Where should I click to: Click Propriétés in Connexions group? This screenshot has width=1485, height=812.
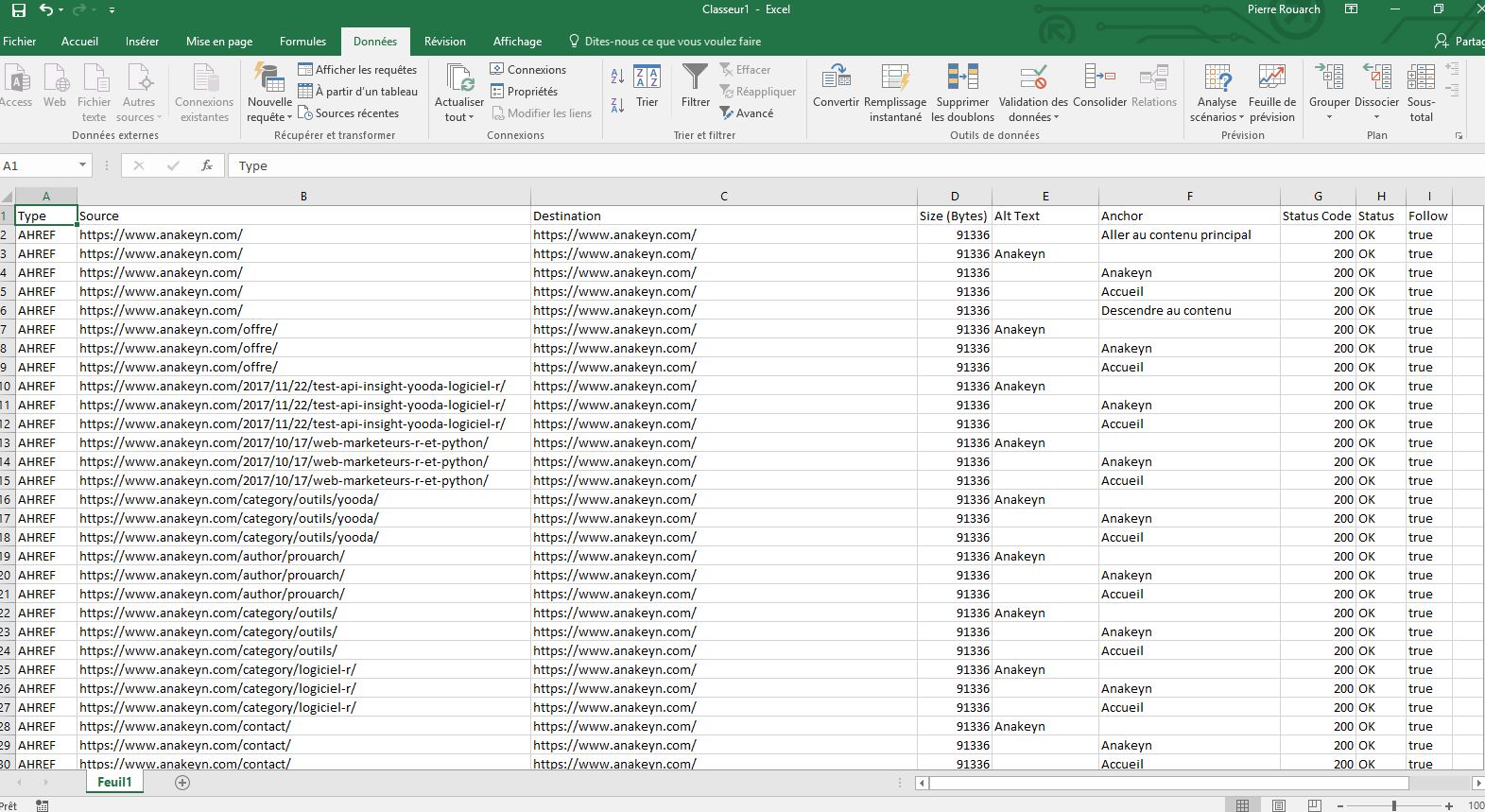pyautogui.click(x=524, y=92)
